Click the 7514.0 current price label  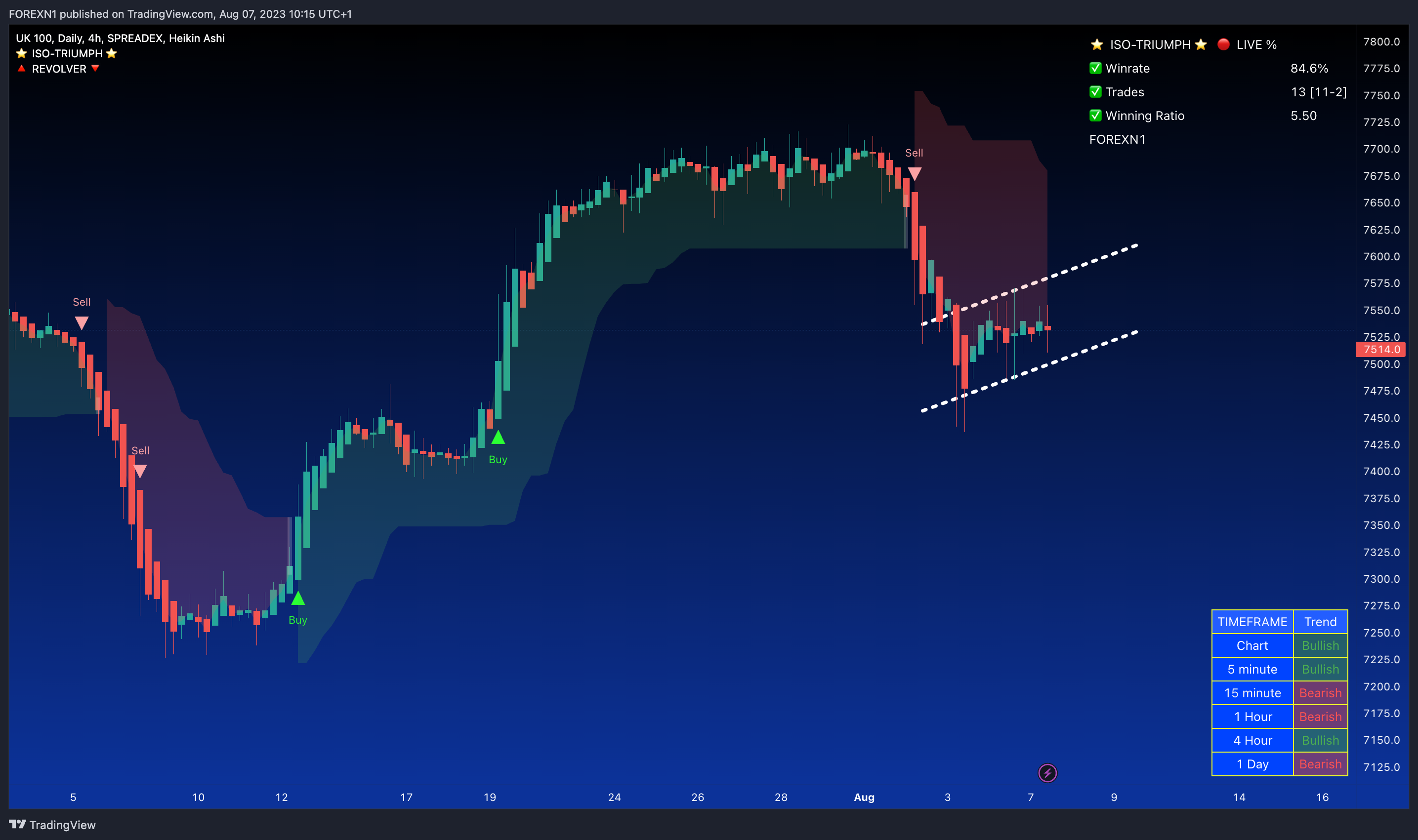click(x=1380, y=349)
